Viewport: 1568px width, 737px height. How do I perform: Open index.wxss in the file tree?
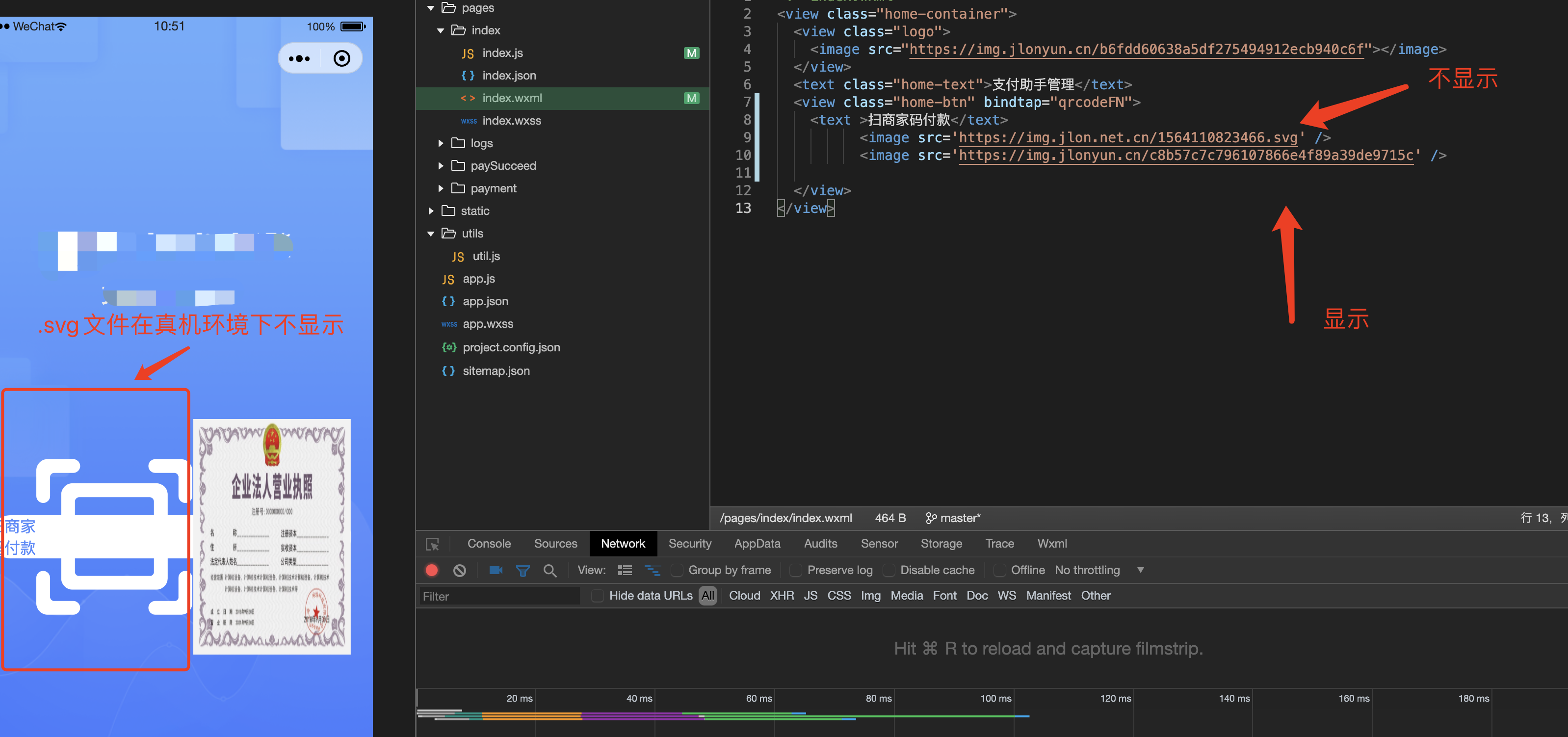click(x=511, y=121)
